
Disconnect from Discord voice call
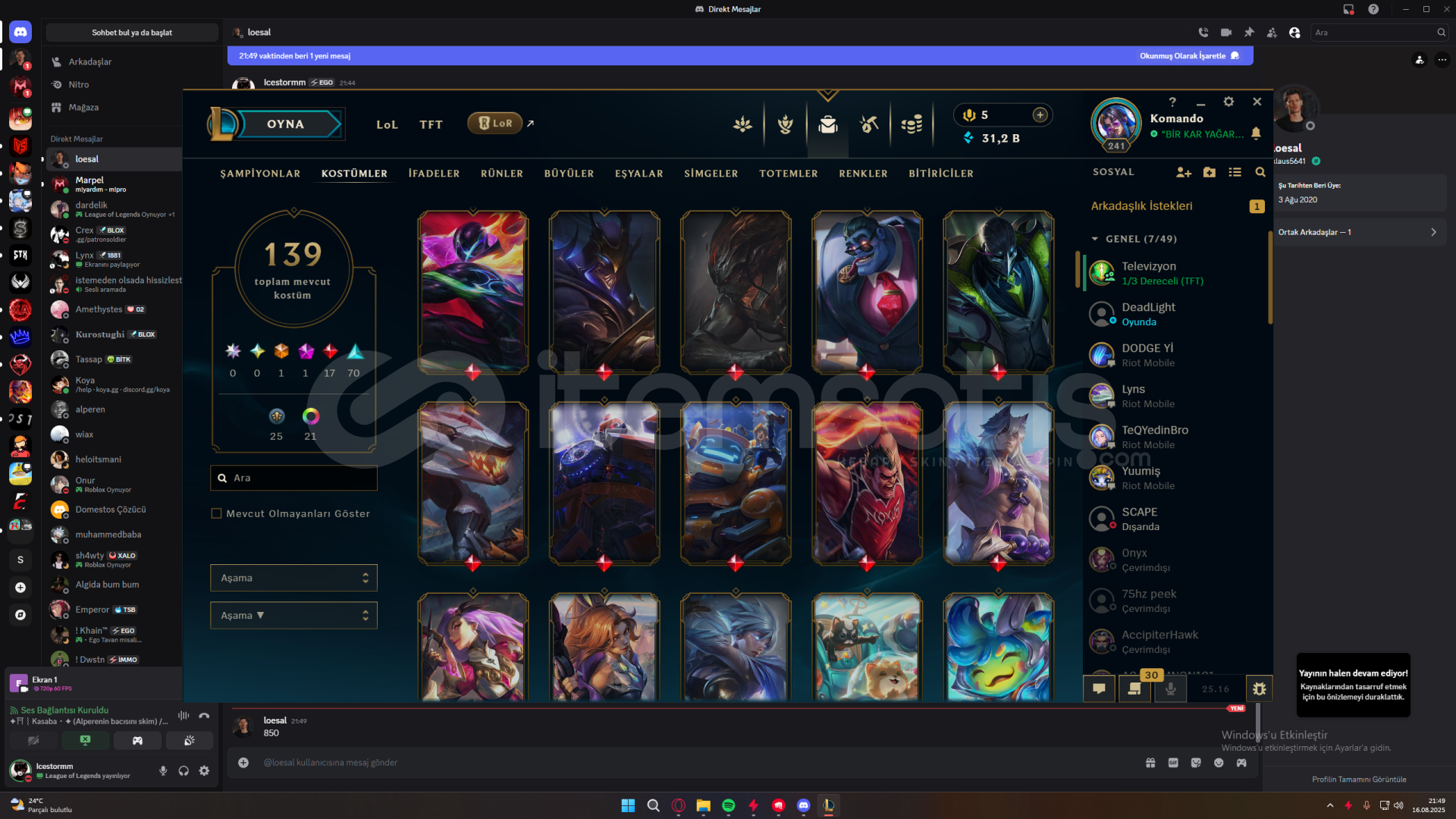click(x=204, y=715)
